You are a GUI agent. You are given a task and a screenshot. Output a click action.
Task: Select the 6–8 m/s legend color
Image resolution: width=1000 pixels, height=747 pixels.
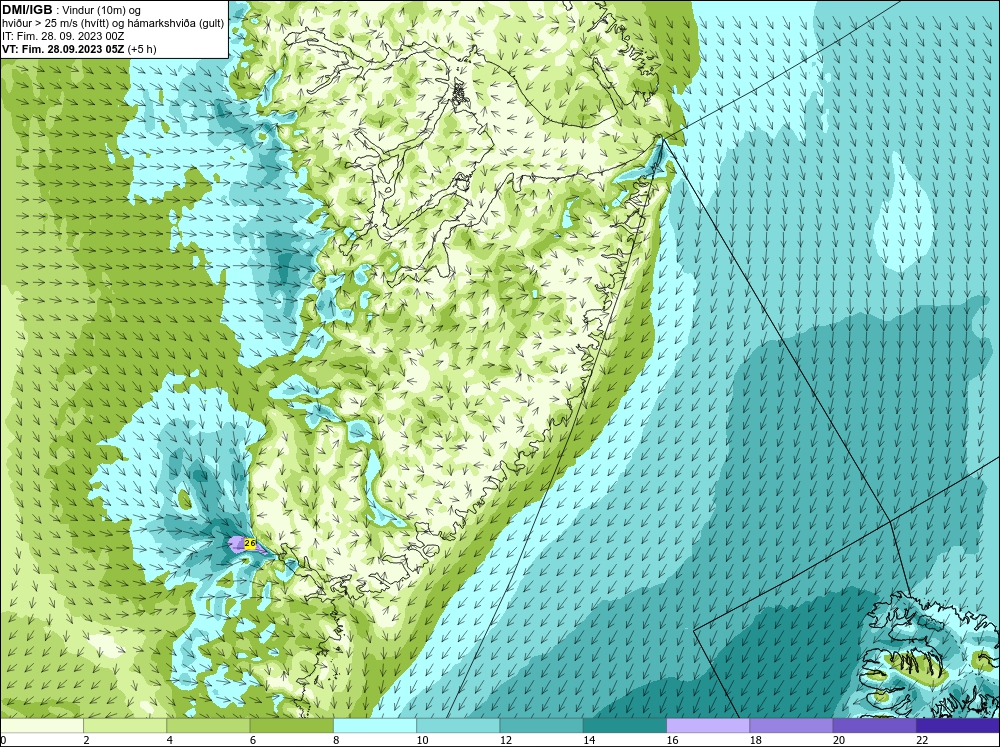tap(291, 726)
